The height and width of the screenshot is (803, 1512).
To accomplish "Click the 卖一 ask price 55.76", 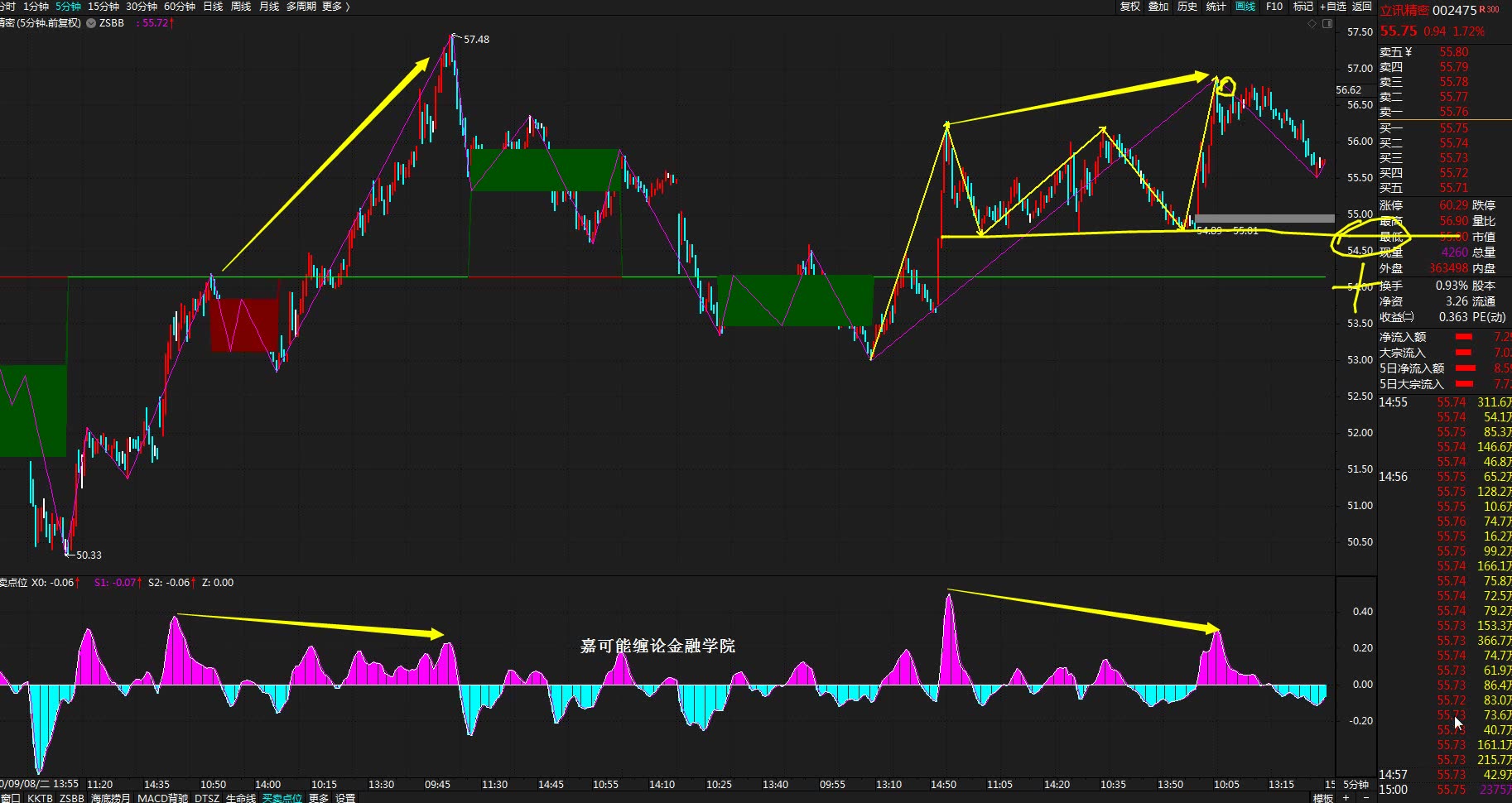I will (1454, 112).
